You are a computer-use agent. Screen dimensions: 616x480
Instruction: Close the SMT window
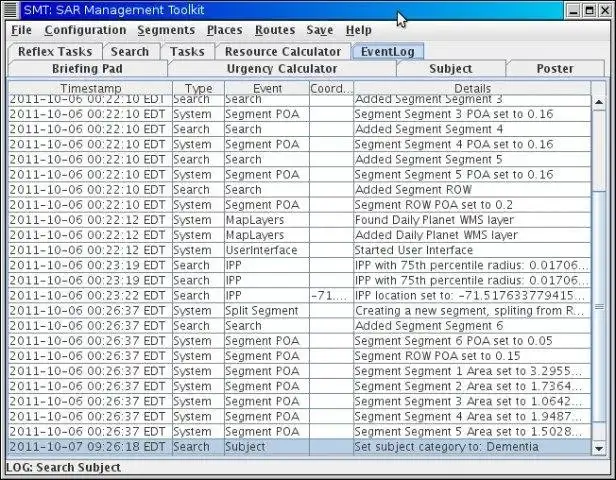point(605,11)
